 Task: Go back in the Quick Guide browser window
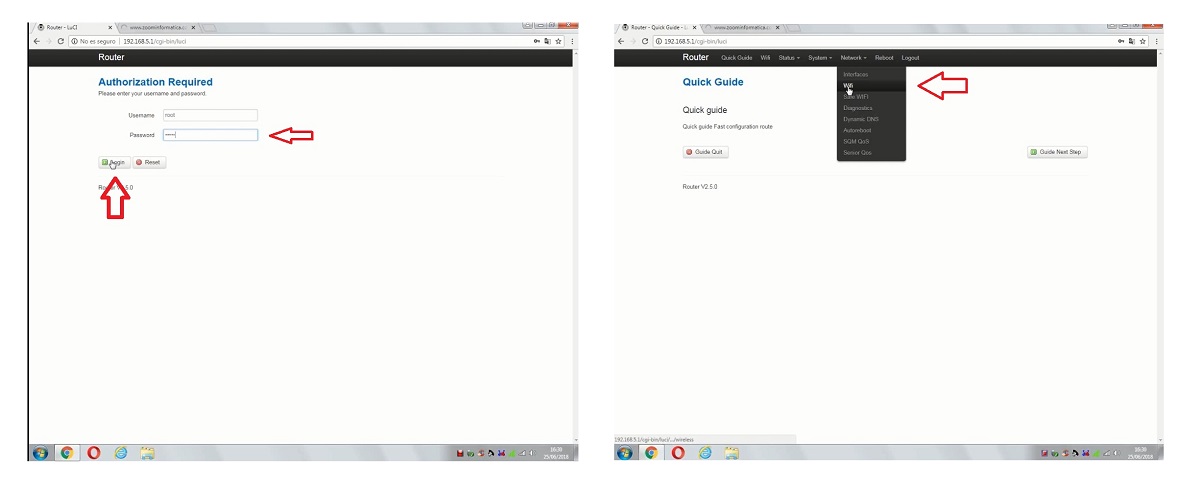click(x=620, y=41)
